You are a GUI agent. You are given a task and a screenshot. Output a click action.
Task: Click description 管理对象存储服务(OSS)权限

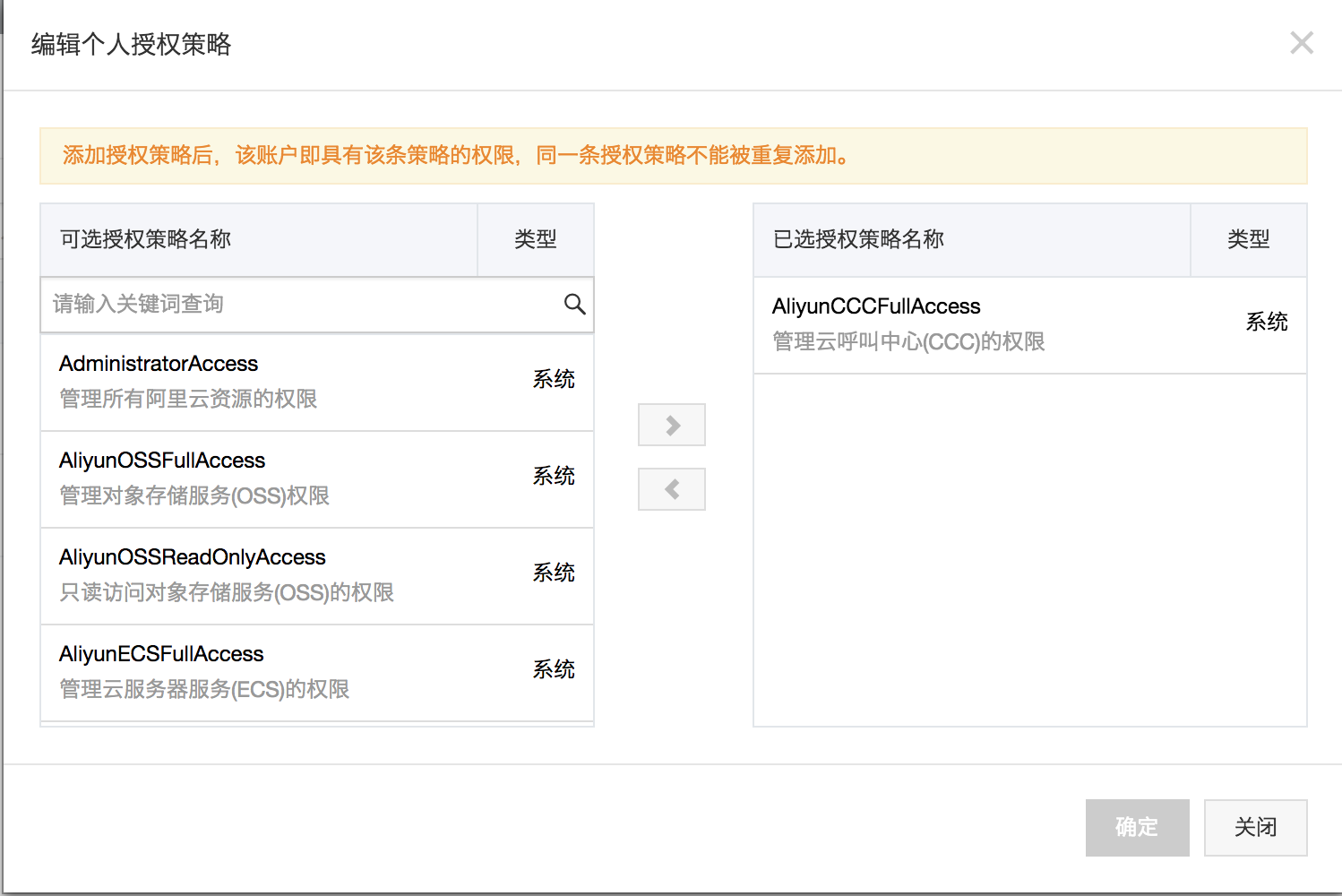pyautogui.click(x=194, y=495)
